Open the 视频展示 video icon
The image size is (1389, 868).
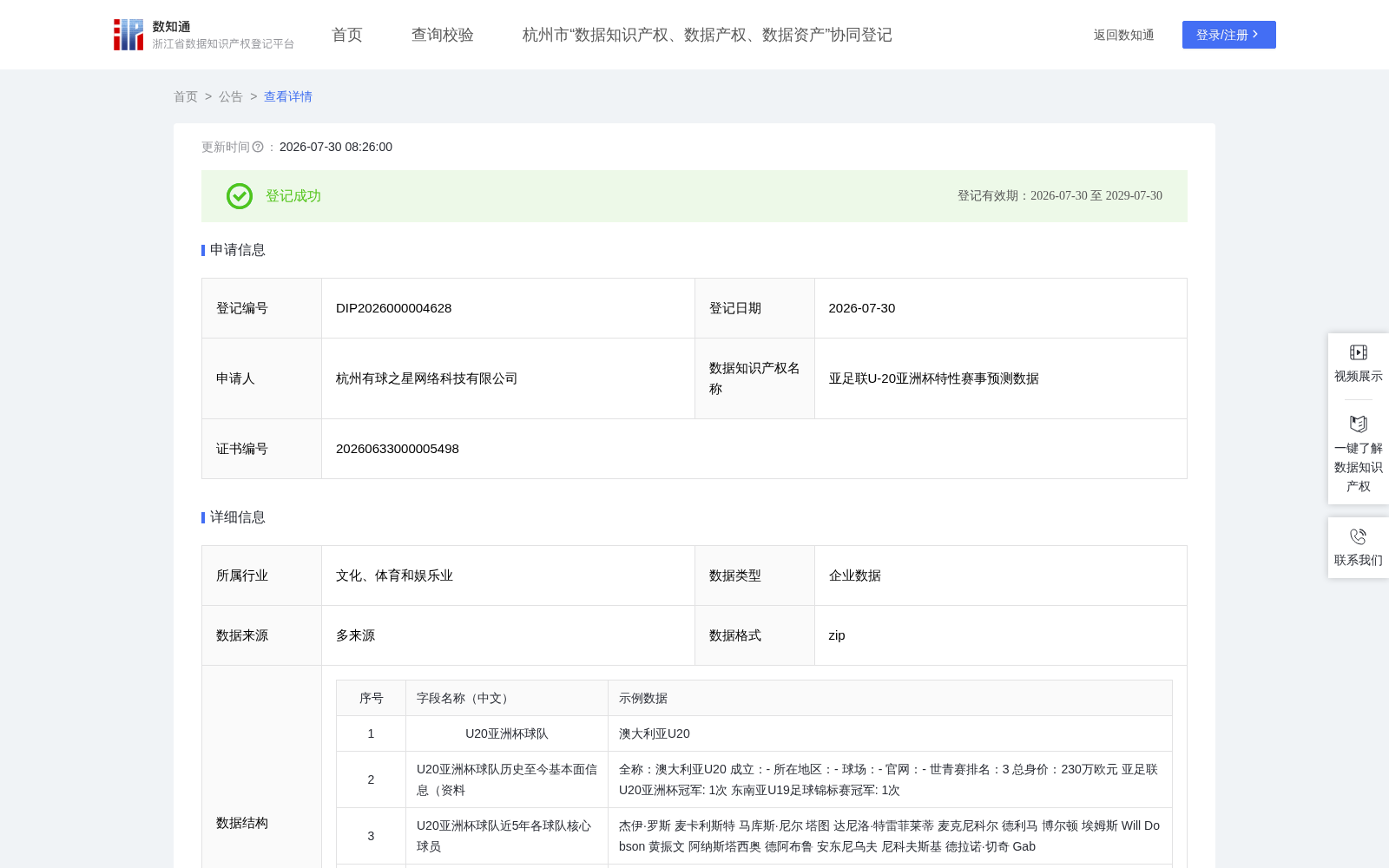click(1359, 352)
